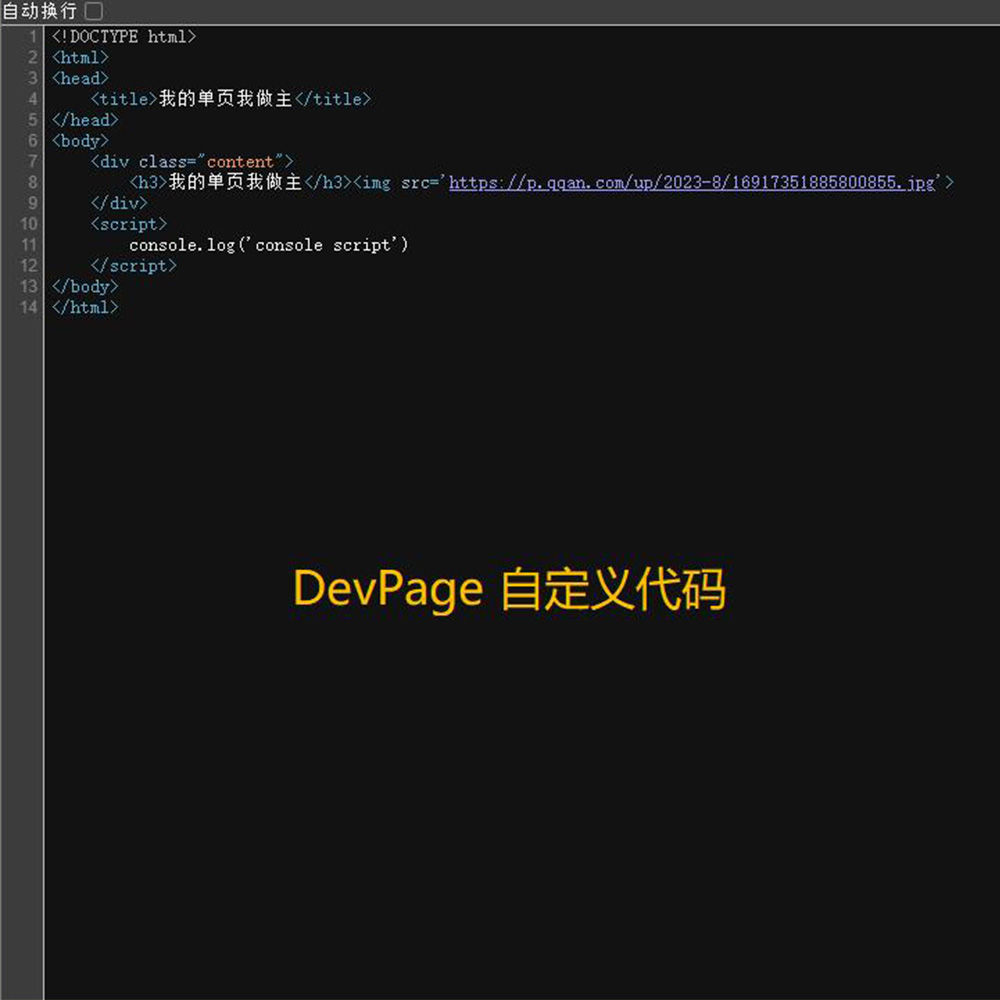
Task: Click the 我的单页我做主 text inside the title tag
Action: point(226,98)
